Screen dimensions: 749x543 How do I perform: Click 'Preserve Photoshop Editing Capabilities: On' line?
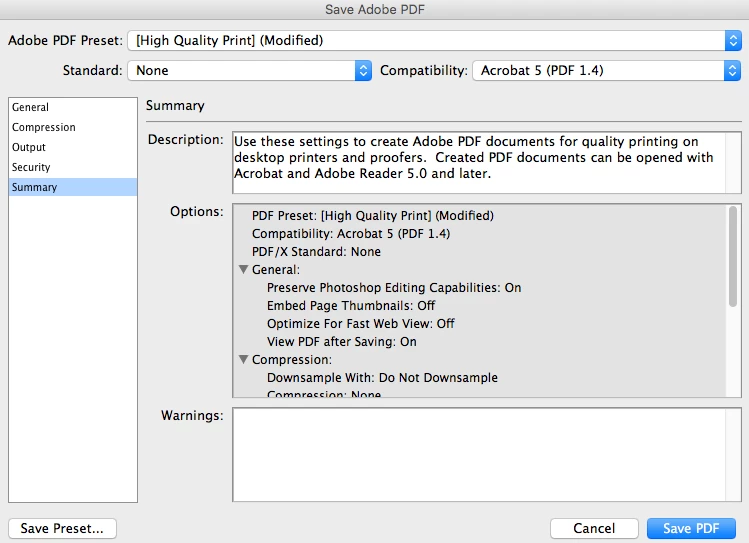(394, 287)
